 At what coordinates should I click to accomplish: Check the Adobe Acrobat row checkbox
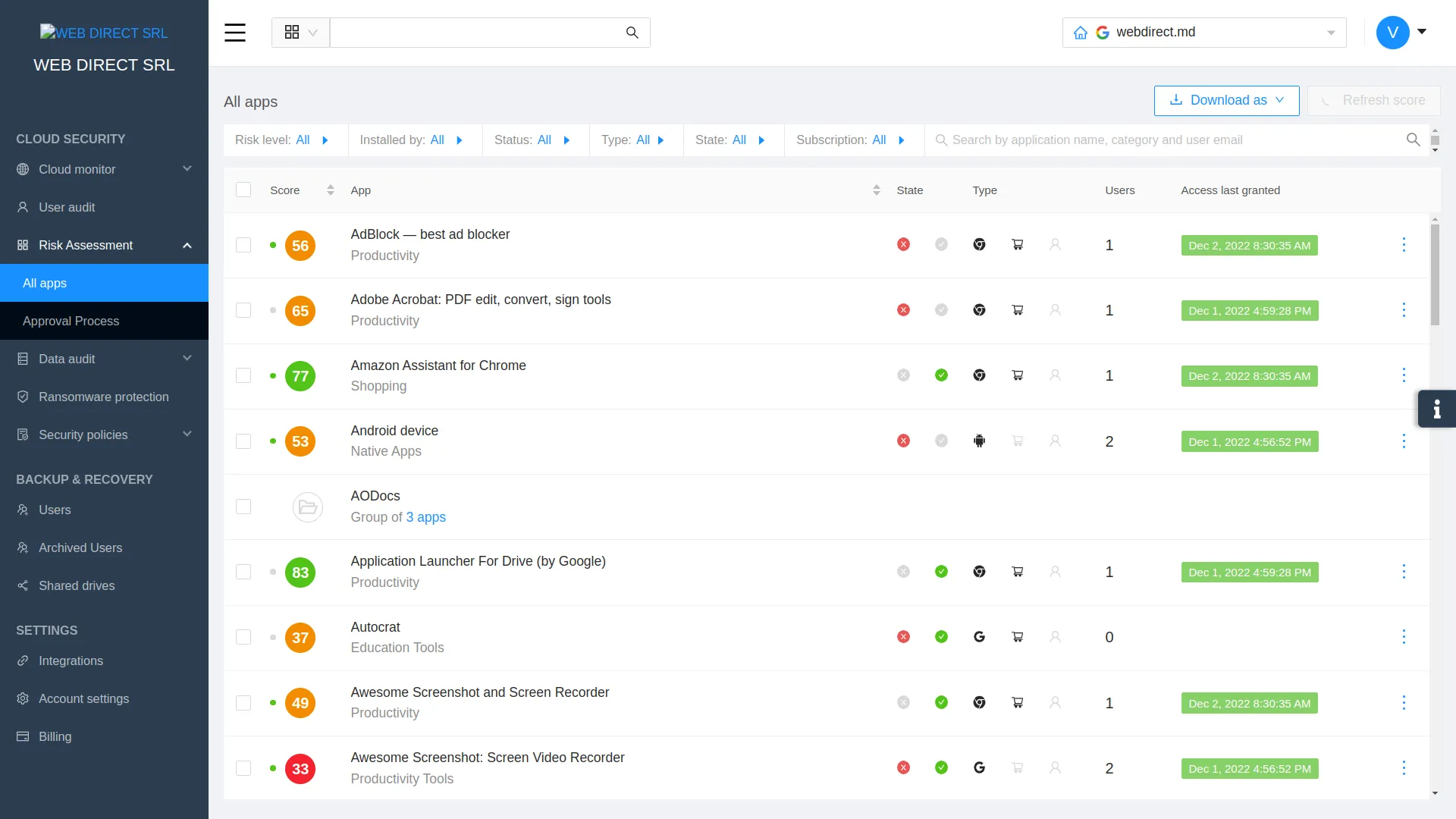[x=243, y=310]
